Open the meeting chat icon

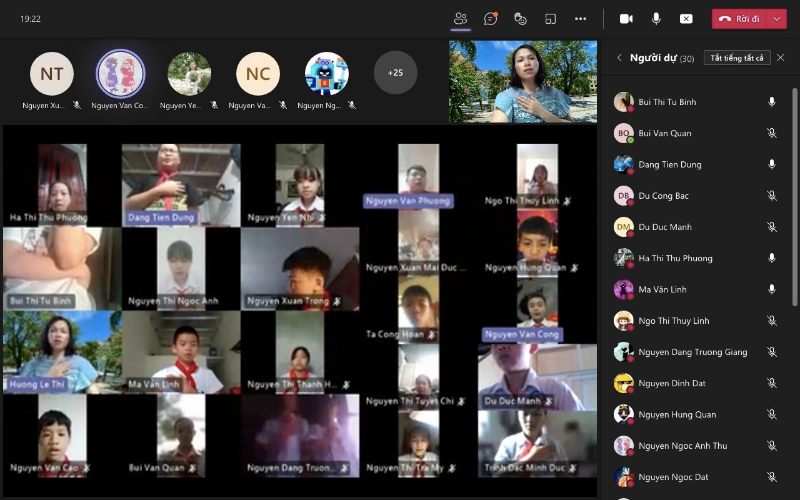(490, 18)
